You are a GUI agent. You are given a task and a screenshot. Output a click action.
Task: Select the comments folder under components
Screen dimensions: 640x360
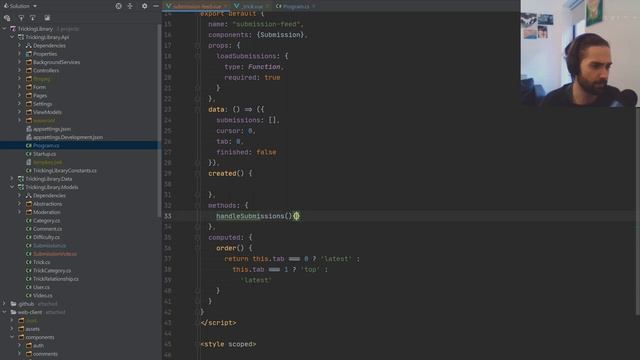pyautogui.click(x=45, y=354)
